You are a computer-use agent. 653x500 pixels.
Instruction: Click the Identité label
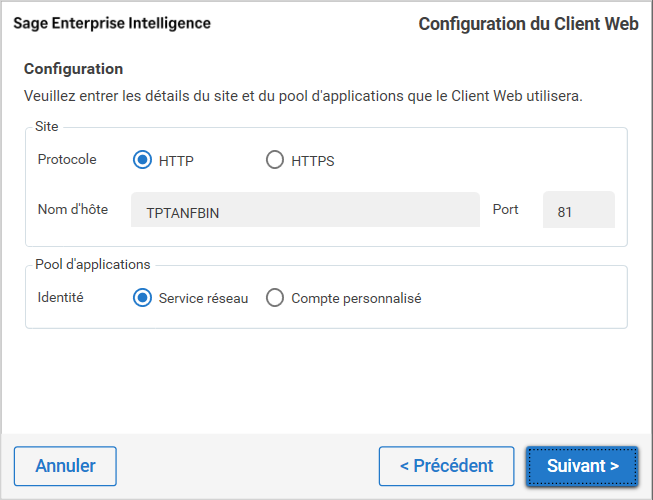pyautogui.click(x=60, y=298)
